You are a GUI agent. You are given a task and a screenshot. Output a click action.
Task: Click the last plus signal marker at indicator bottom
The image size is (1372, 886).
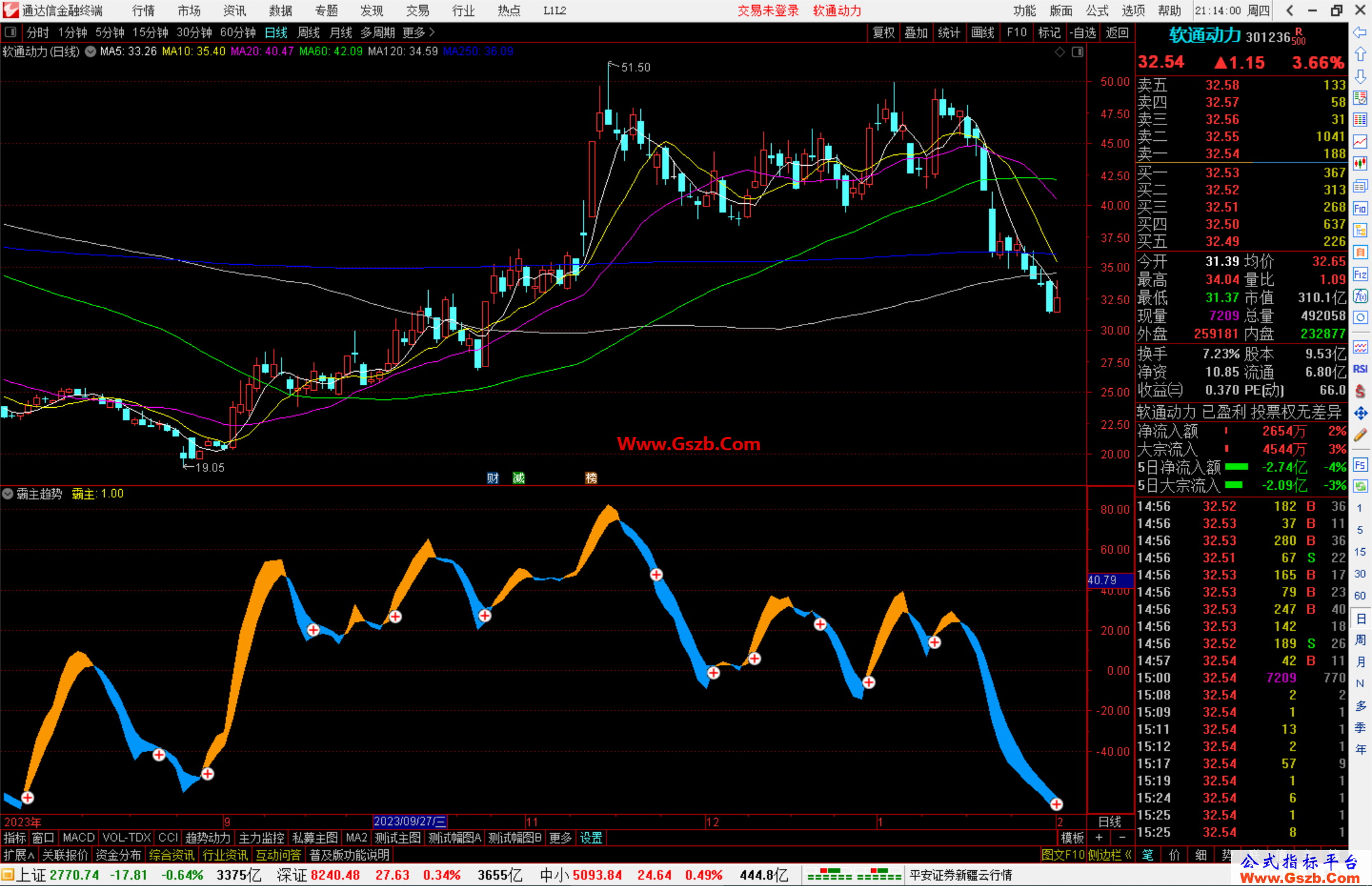(x=1056, y=804)
